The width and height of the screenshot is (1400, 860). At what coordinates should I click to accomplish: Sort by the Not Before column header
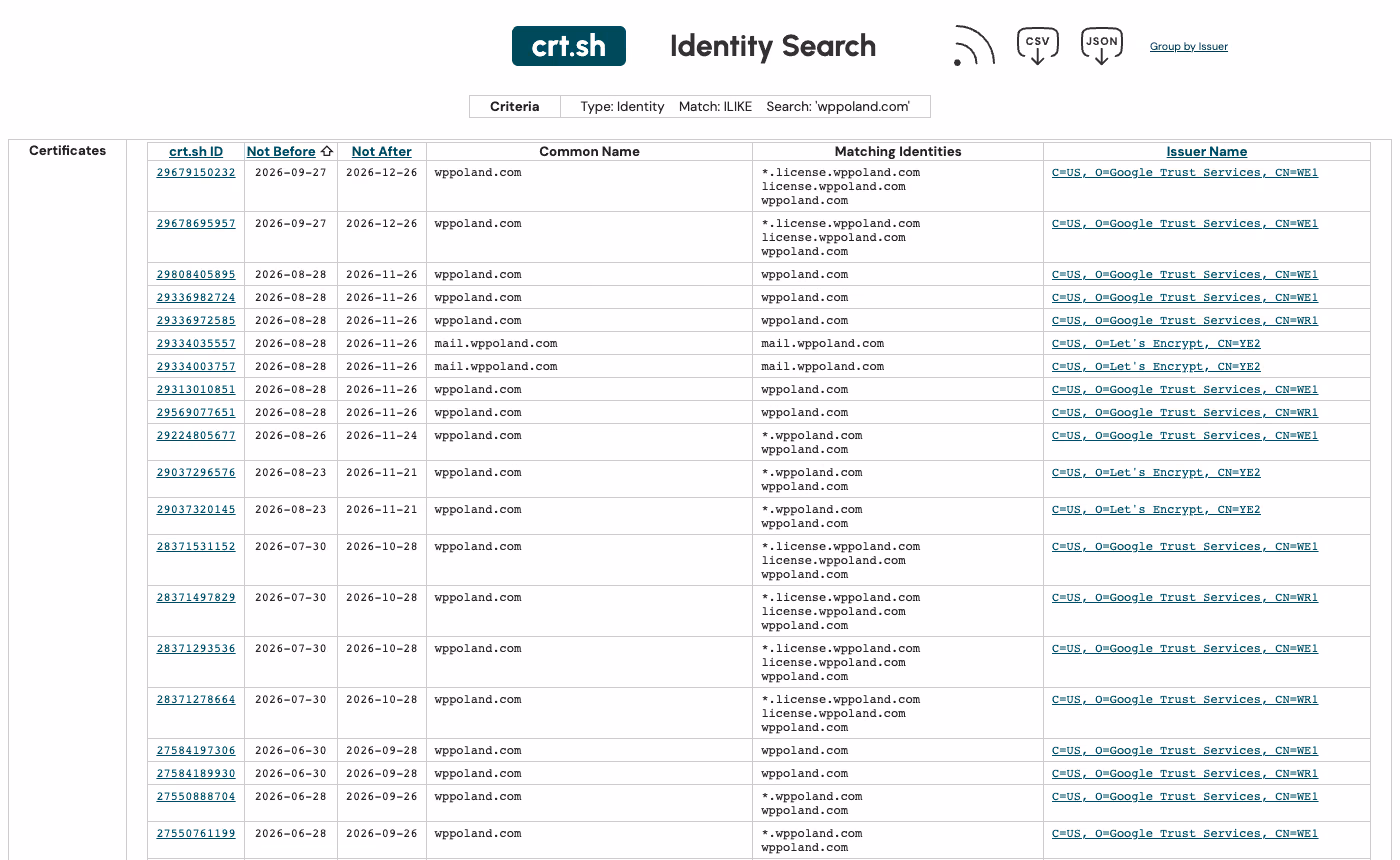click(281, 152)
